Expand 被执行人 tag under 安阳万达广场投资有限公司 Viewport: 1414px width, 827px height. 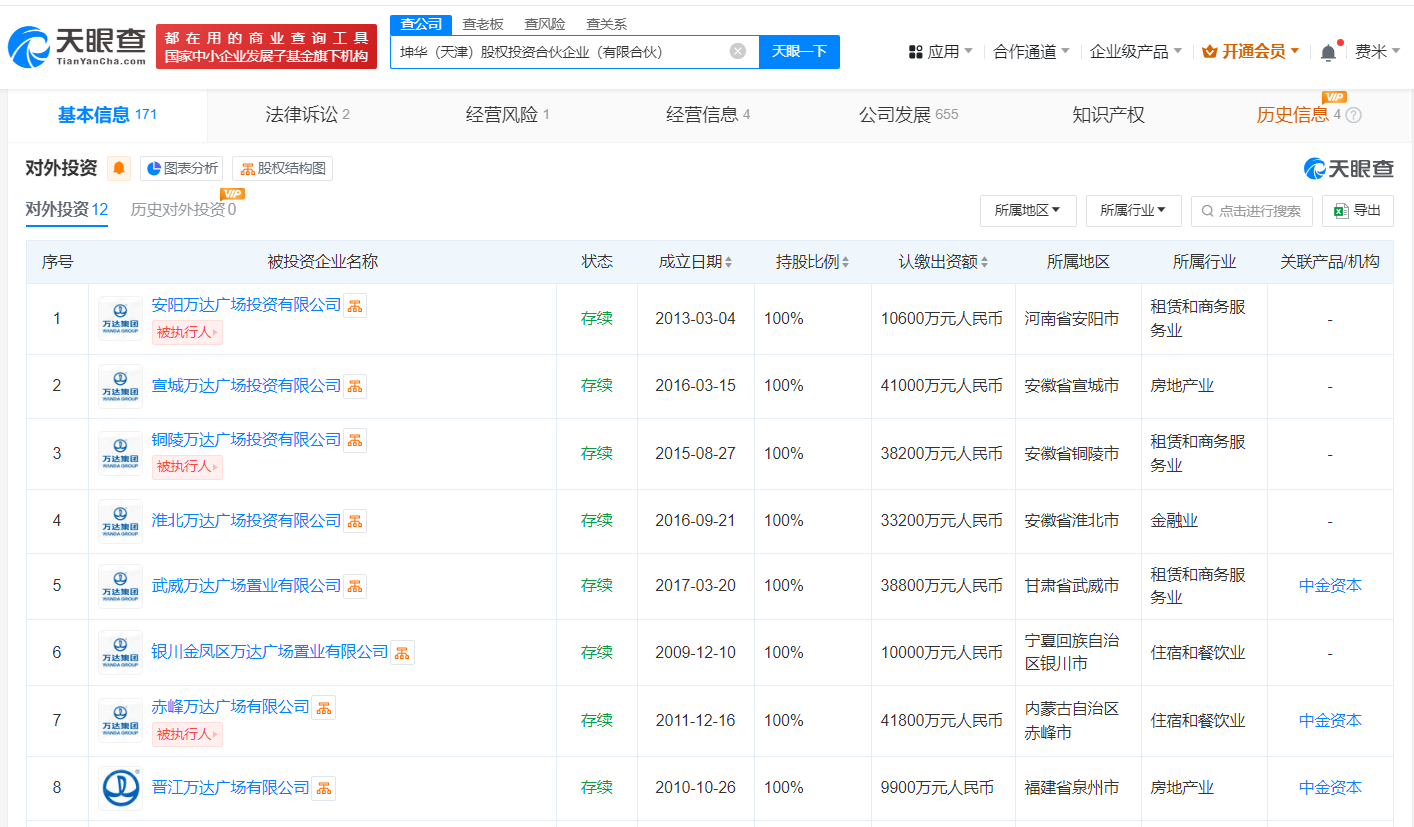pos(187,332)
